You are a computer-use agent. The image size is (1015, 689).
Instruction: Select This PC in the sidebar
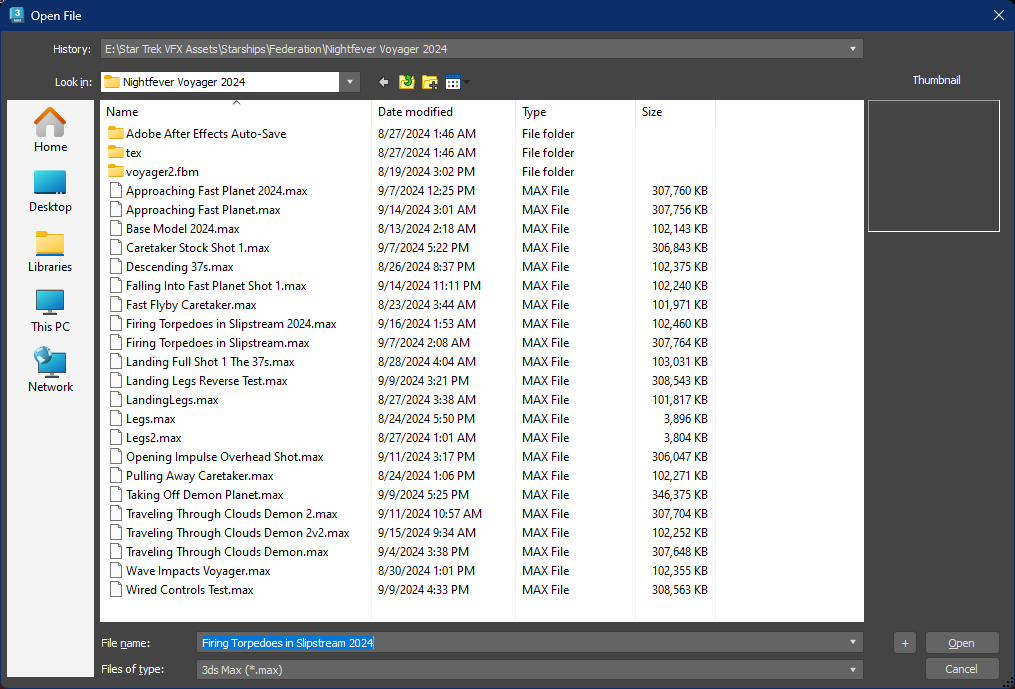pos(49,310)
